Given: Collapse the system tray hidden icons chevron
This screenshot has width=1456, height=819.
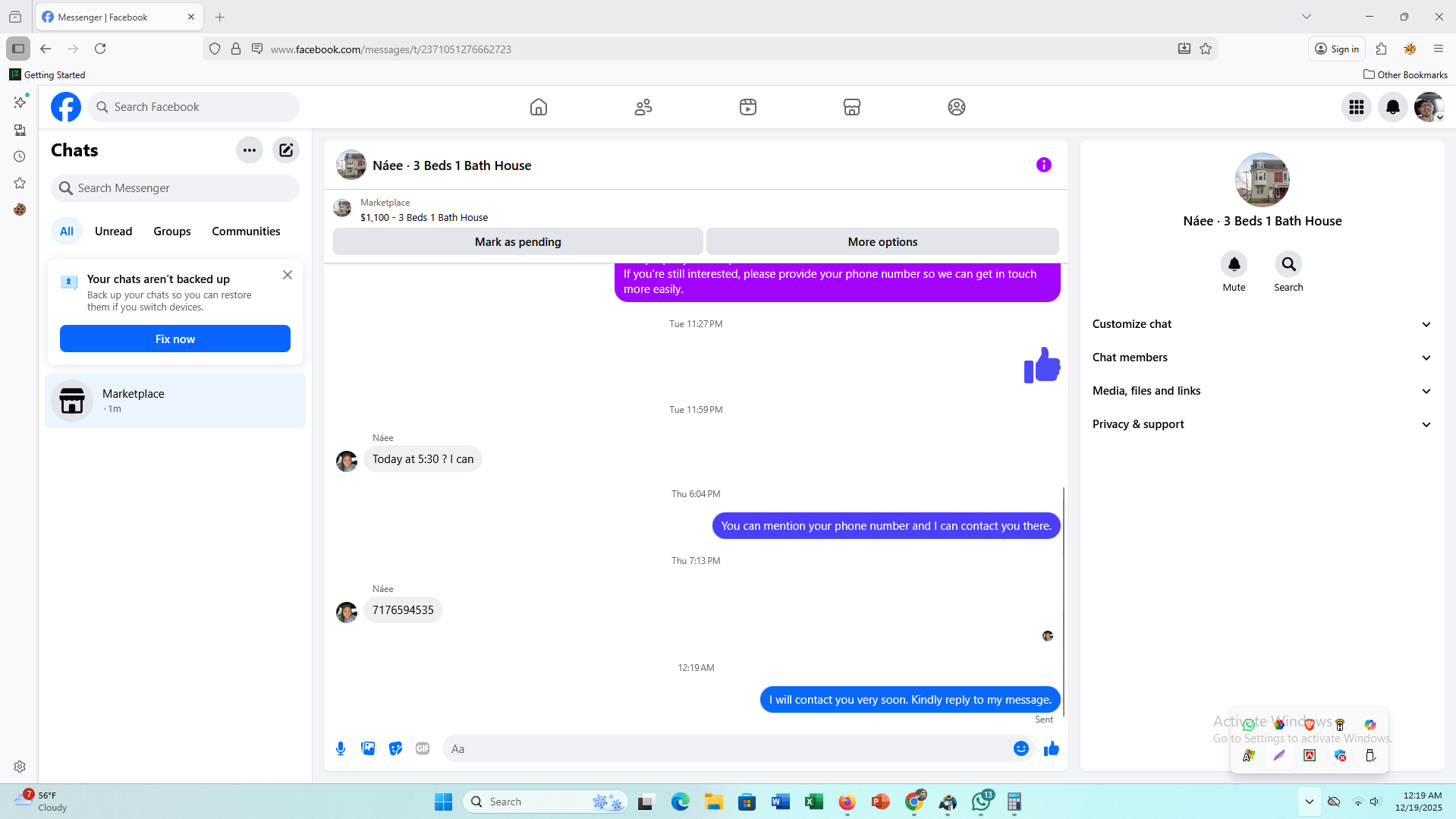Looking at the screenshot, I should (1310, 802).
